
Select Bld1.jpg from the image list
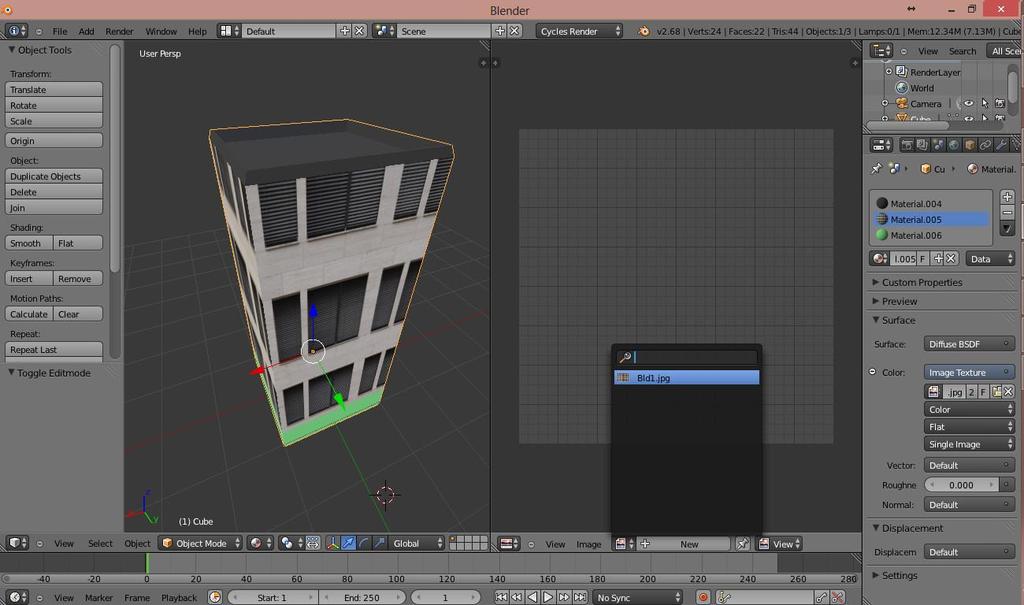686,378
